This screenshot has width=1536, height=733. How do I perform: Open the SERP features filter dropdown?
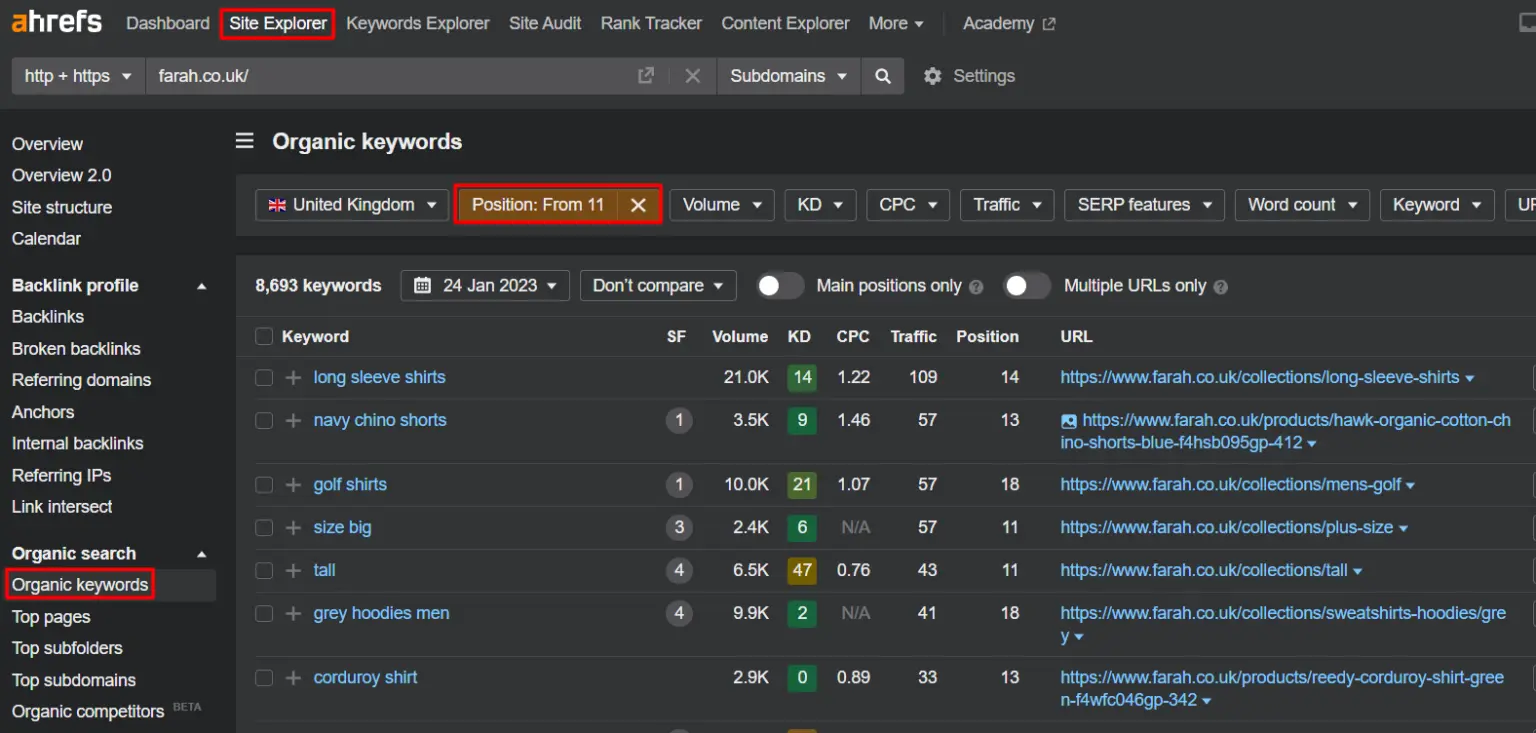point(1144,205)
